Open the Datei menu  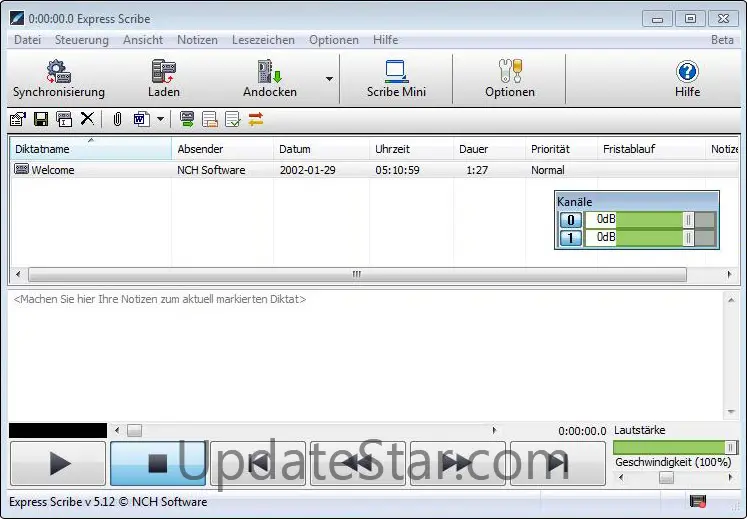pyautogui.click(x=28, y=40)
